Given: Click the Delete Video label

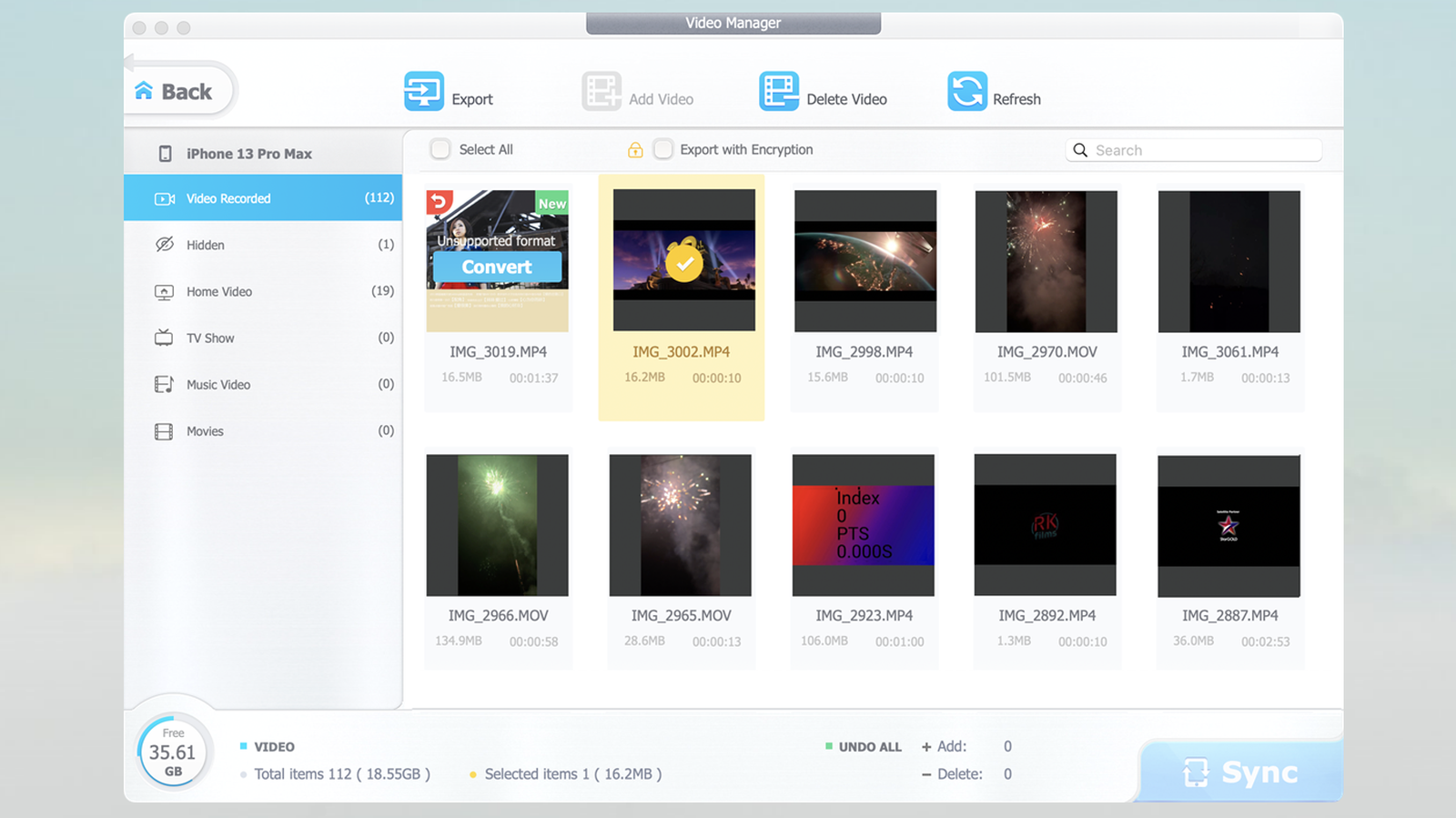Looking at the screenshot, I should coord(846,99).
